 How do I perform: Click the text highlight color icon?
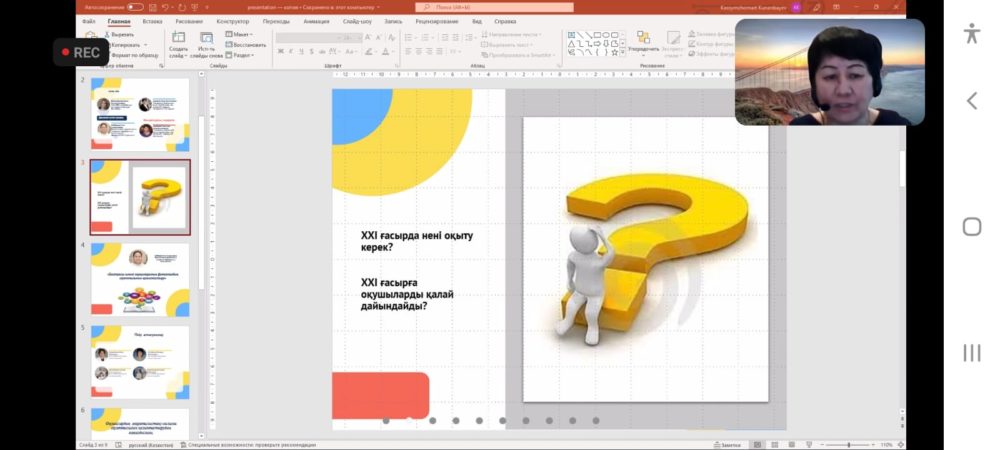pyautogui.click(x=369, y=52)
